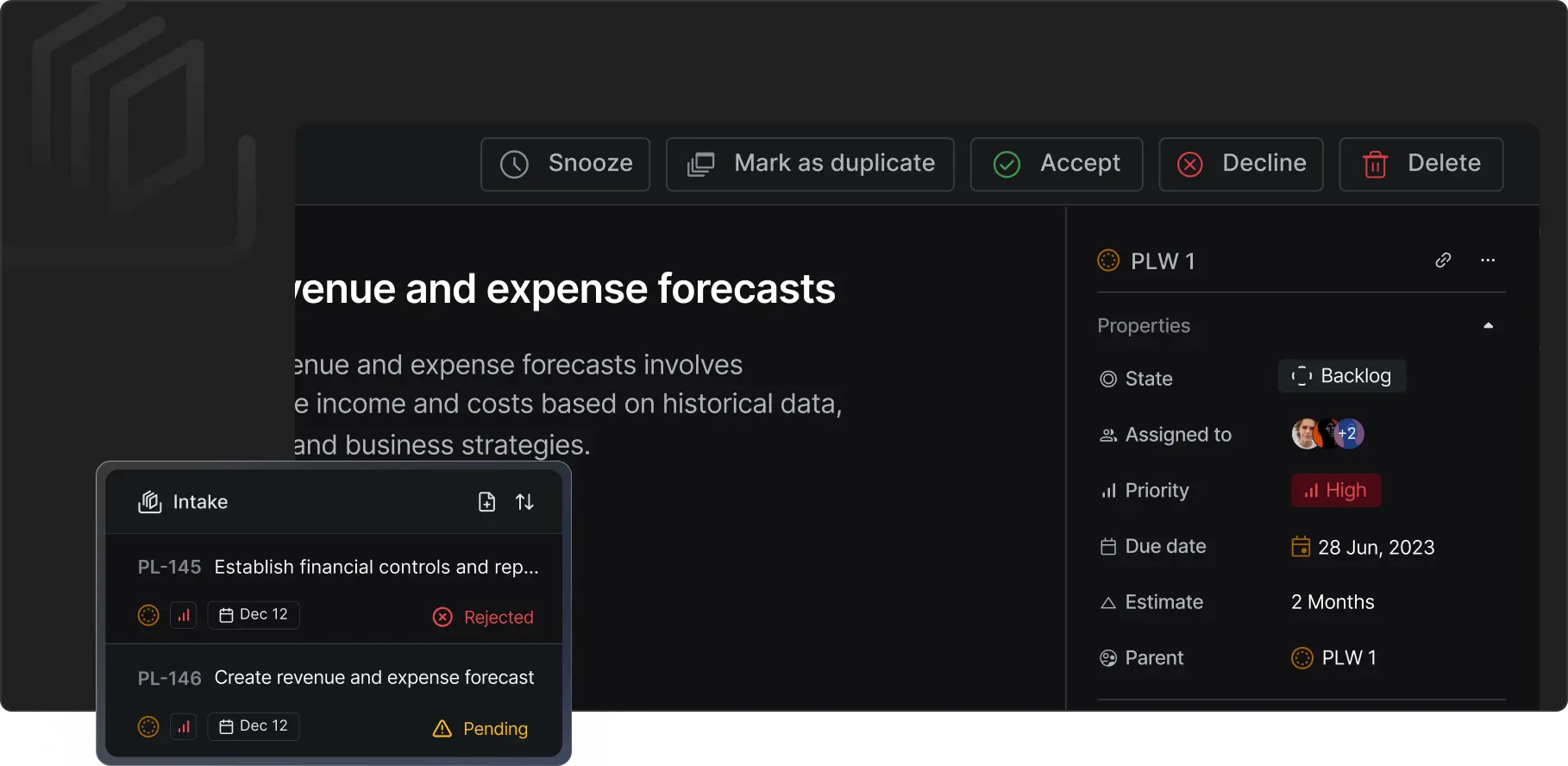This screenshot has height=766, width=1568.
Task: Click the 28 Jun, 2023 due date
Action: click(1363, 548)
